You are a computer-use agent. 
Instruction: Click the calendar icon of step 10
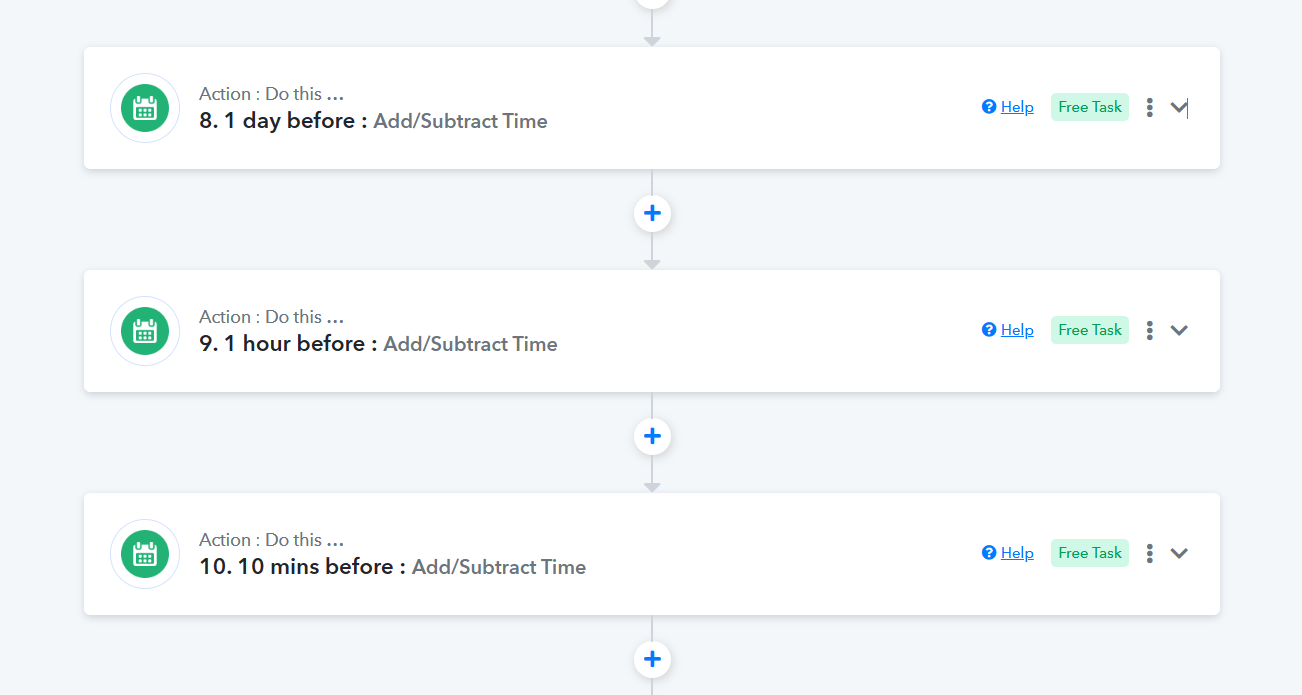145,554
